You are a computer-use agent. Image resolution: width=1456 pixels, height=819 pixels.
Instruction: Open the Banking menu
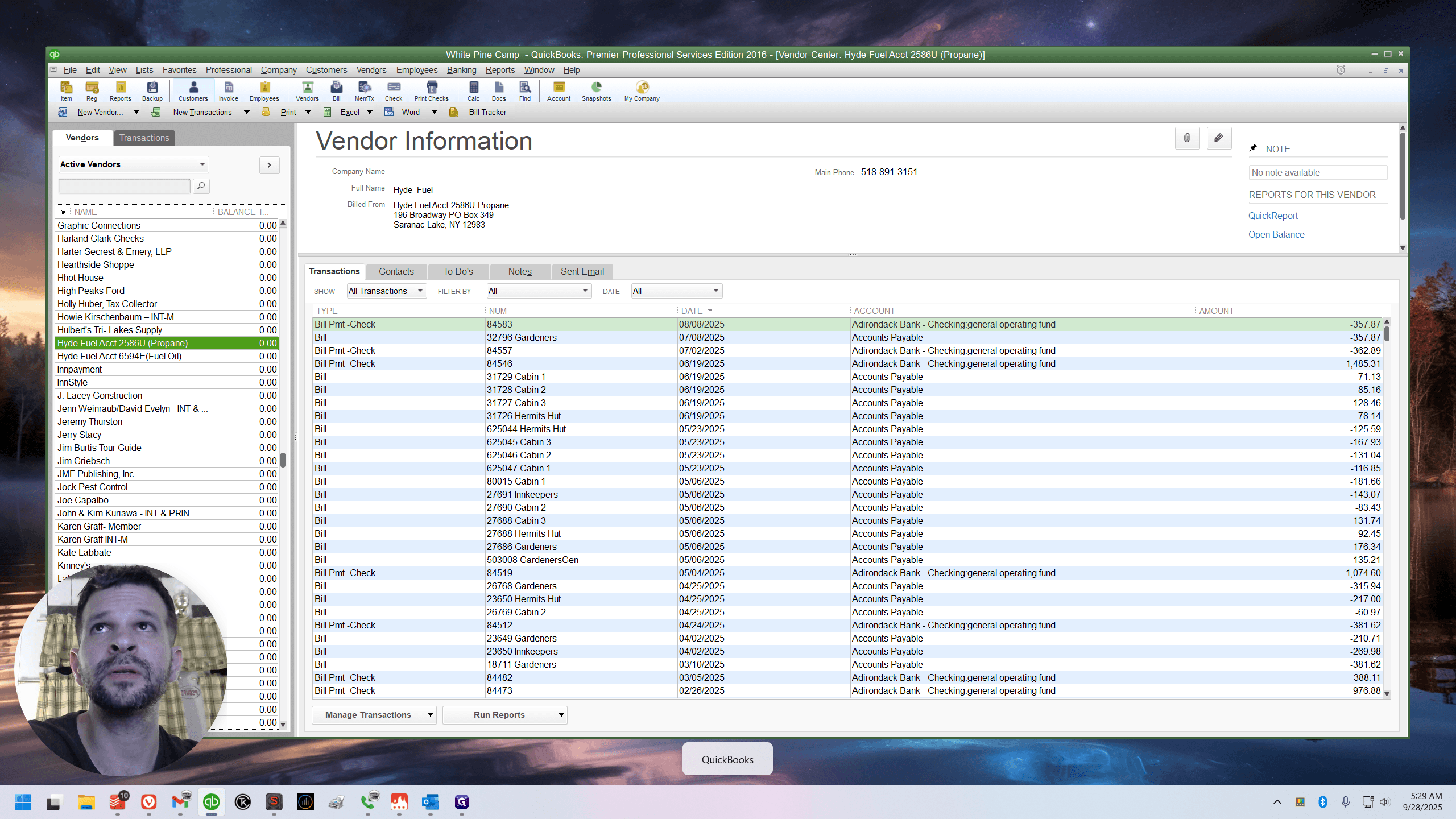461,70
